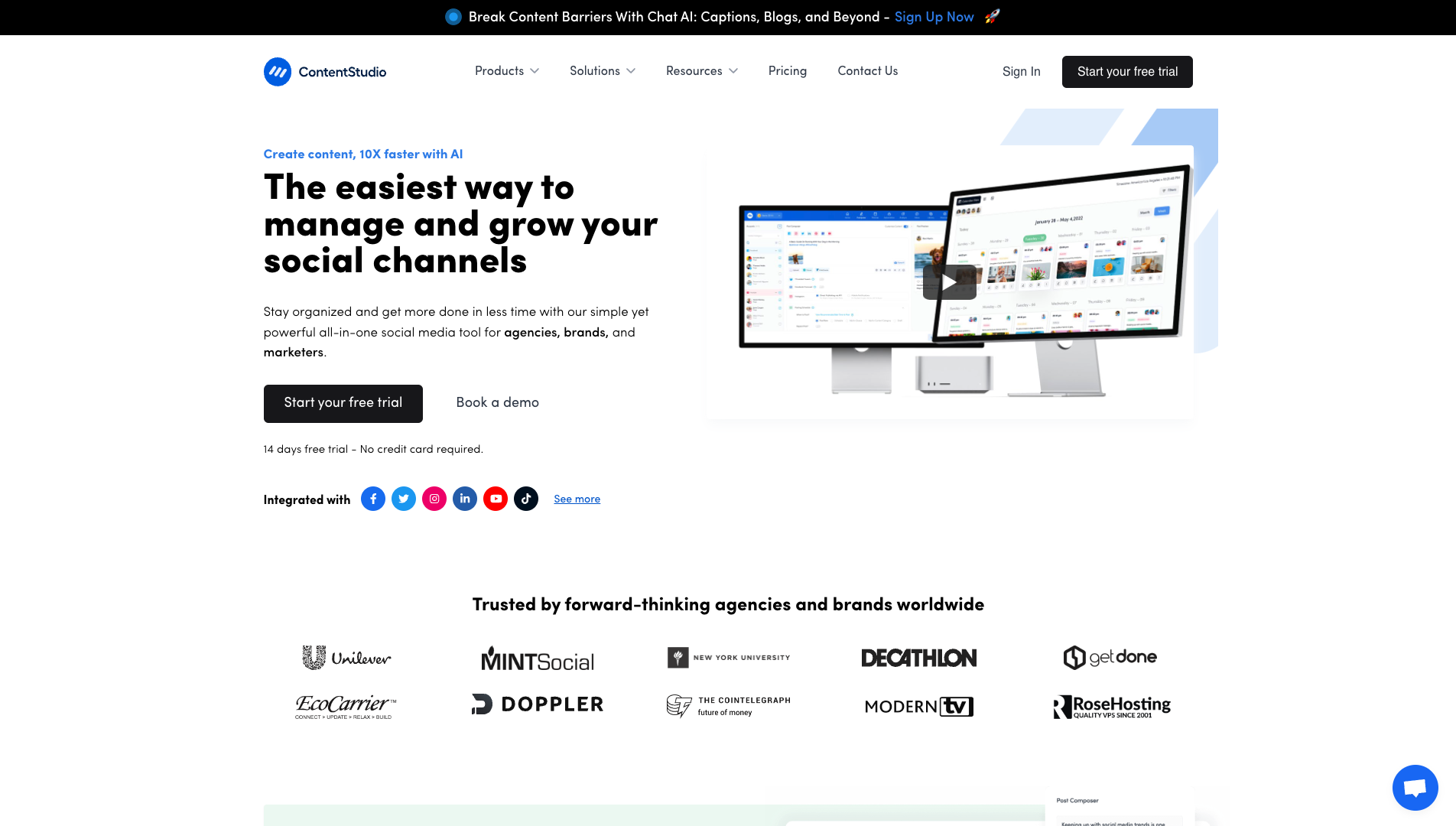Click the rocket emoji in banner

(x=992, y=16)
